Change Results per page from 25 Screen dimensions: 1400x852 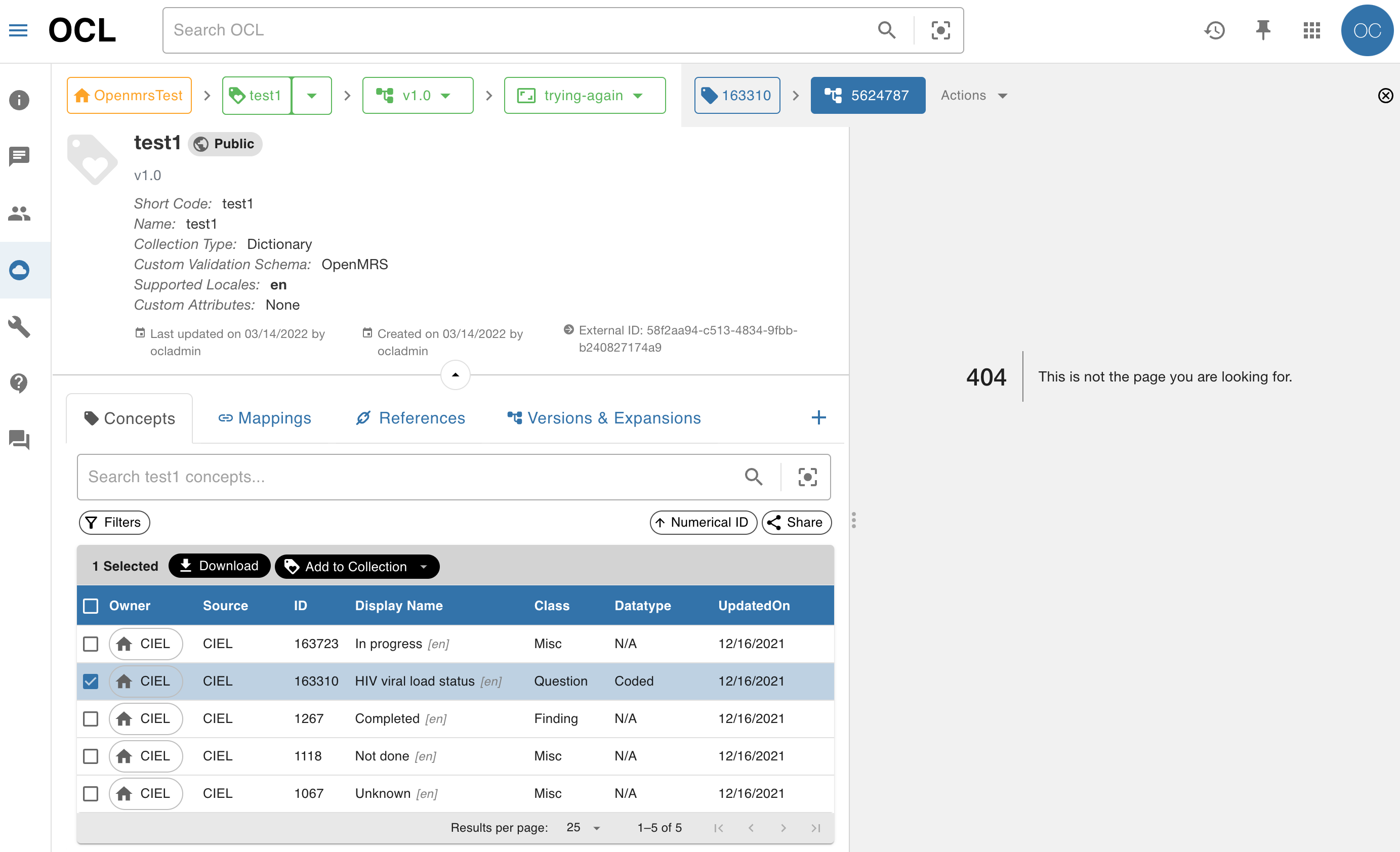582,828
